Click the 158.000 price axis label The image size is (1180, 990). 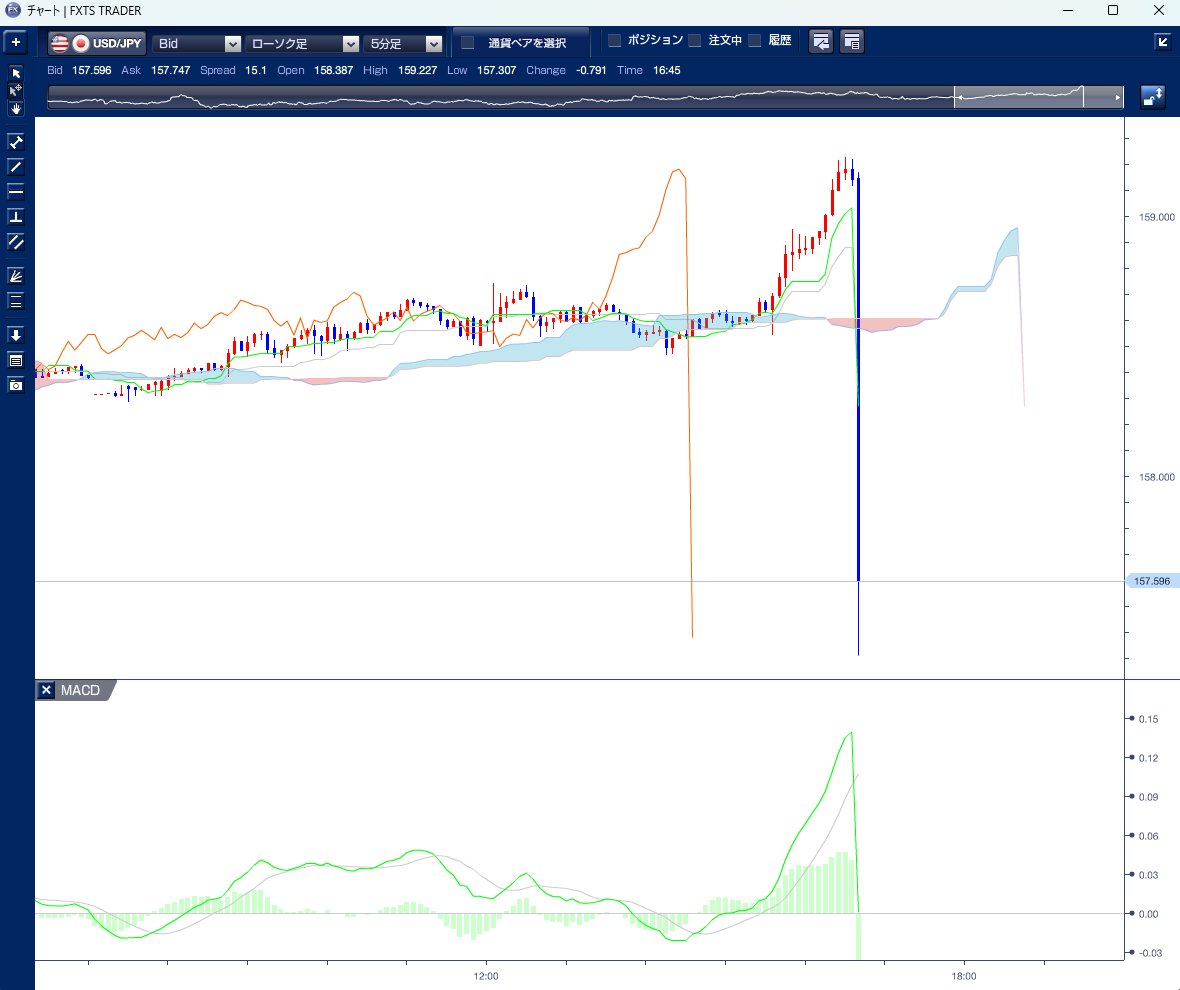[x=1156, y=477]
